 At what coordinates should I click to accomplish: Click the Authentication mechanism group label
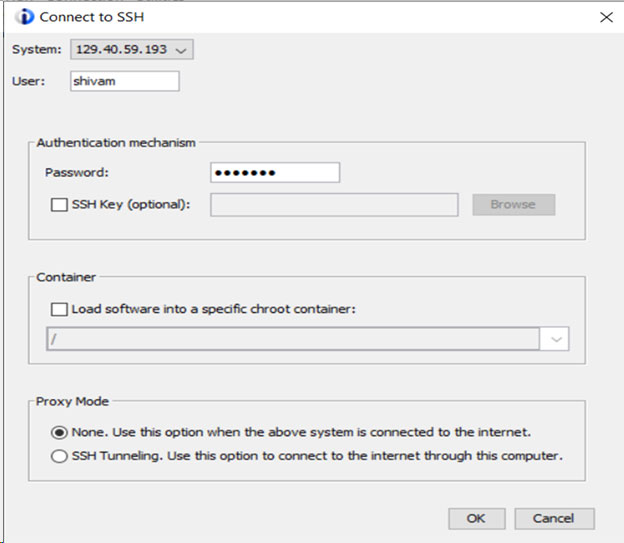[x=116, y=143]
